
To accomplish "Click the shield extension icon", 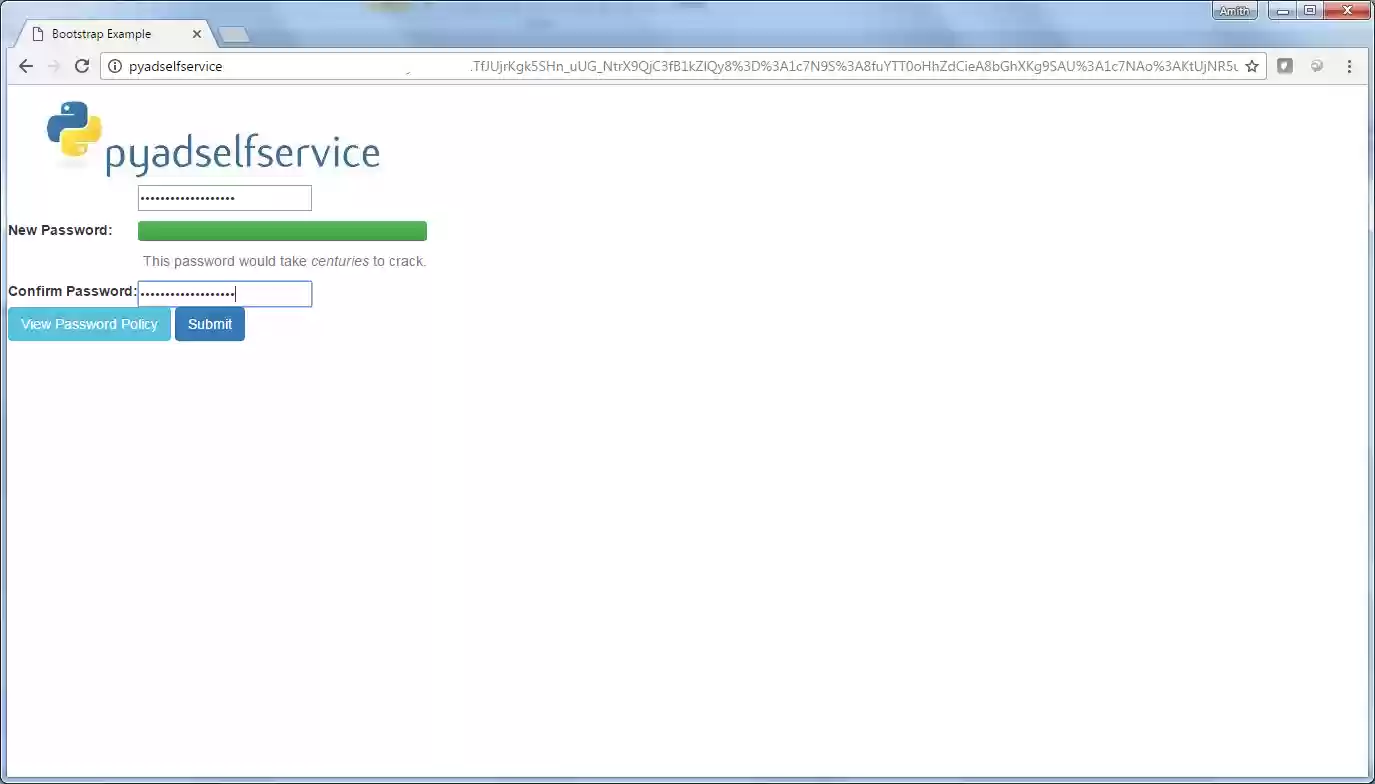I will (x=1285, y=66).
